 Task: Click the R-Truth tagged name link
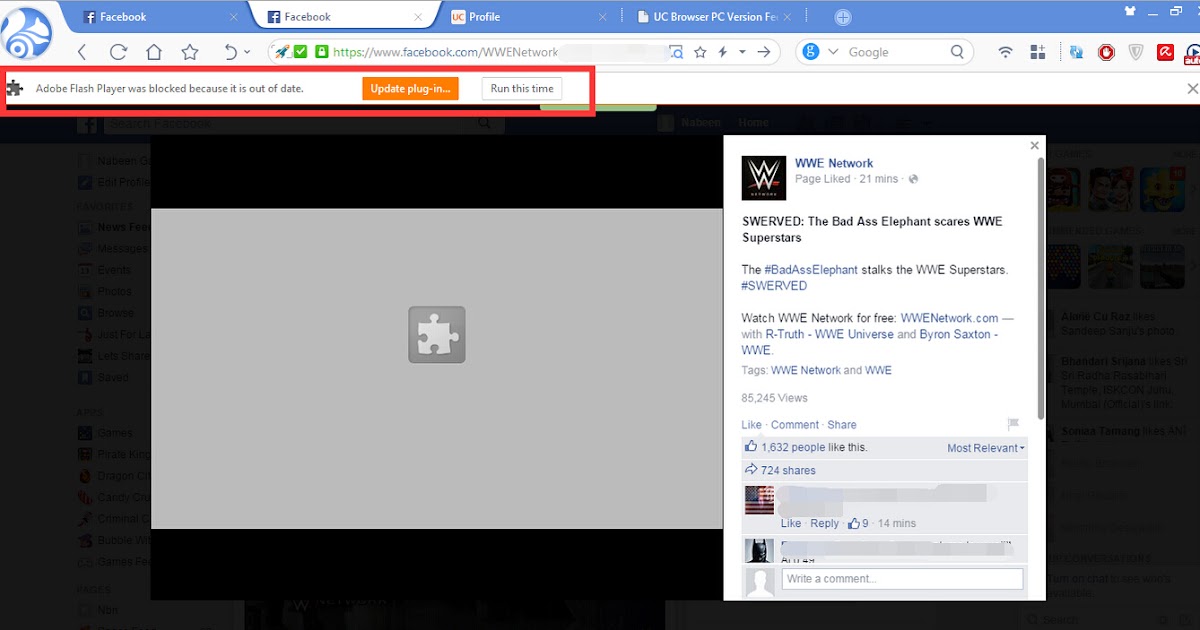tap(829, 334)
